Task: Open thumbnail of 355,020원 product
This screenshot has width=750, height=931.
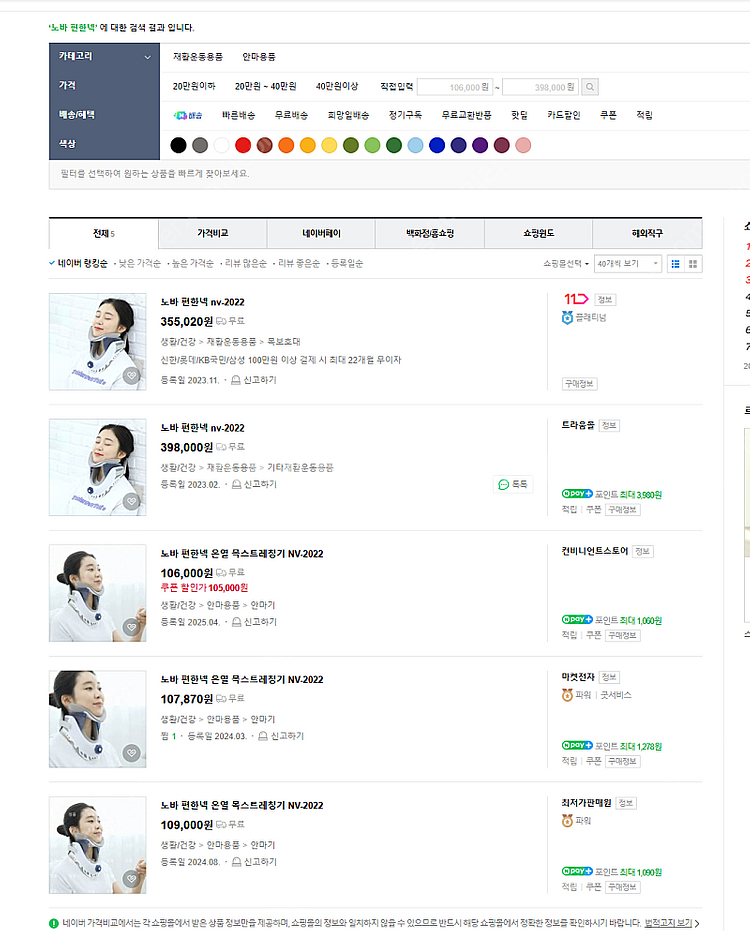Action: click(x=97, y=341)
